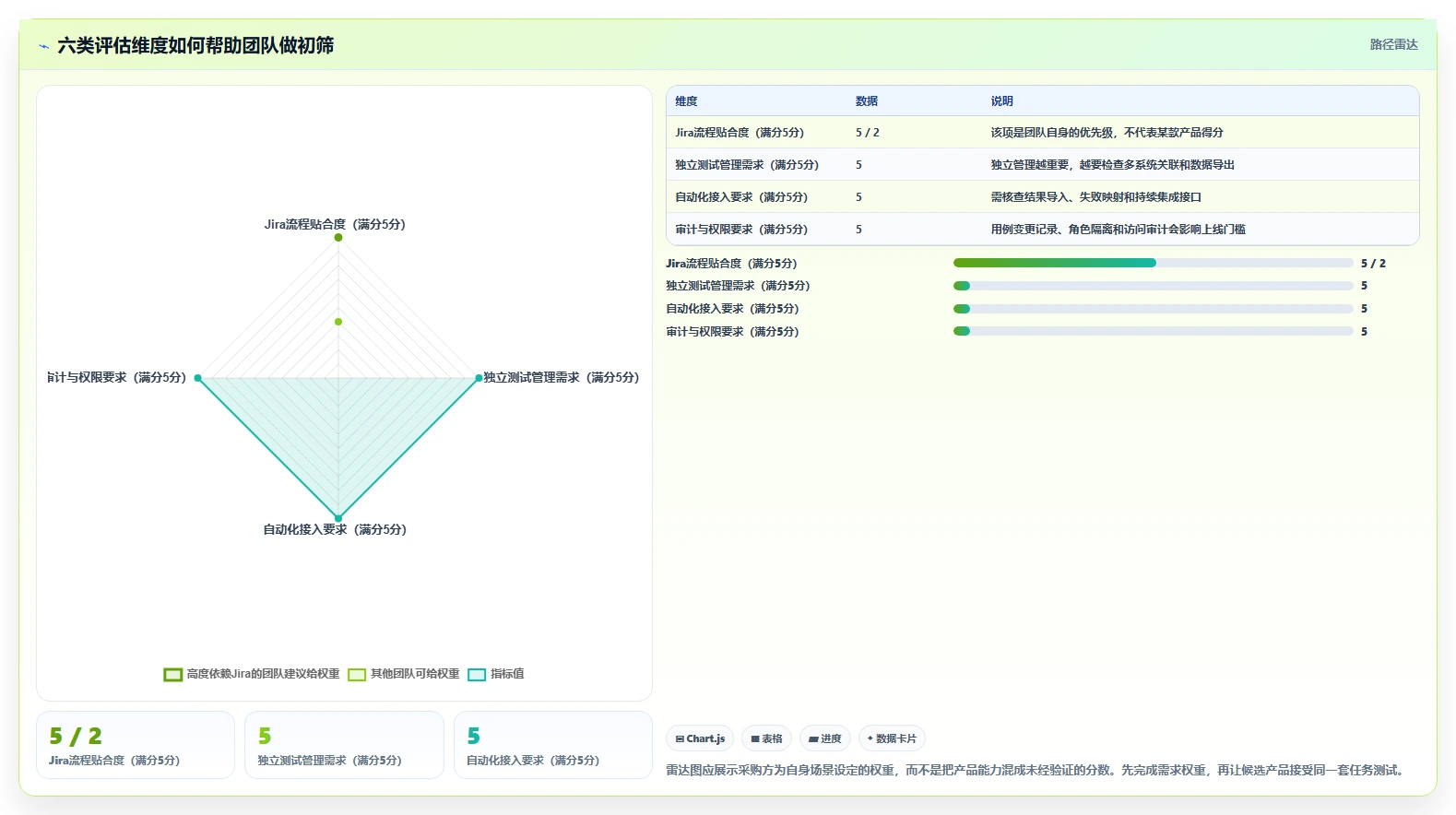Click the 路径雷达 label in header
Screen dimensions: 1456x815
click(1393, 44)
